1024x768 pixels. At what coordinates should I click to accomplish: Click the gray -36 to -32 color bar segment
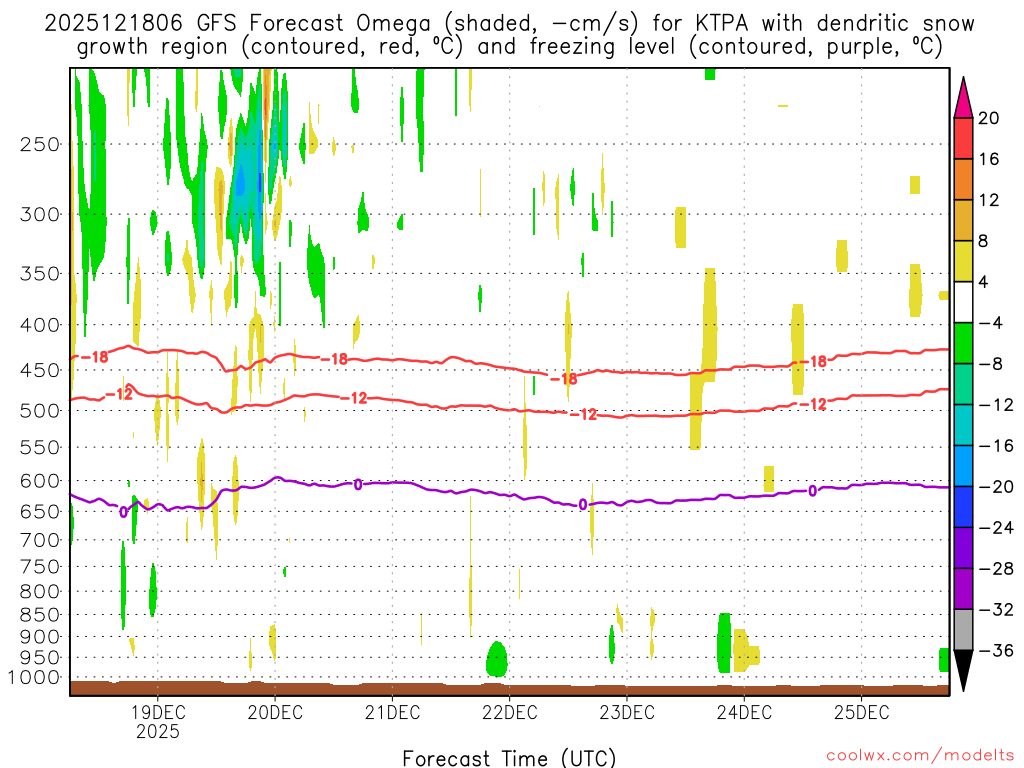click(963, 630)
